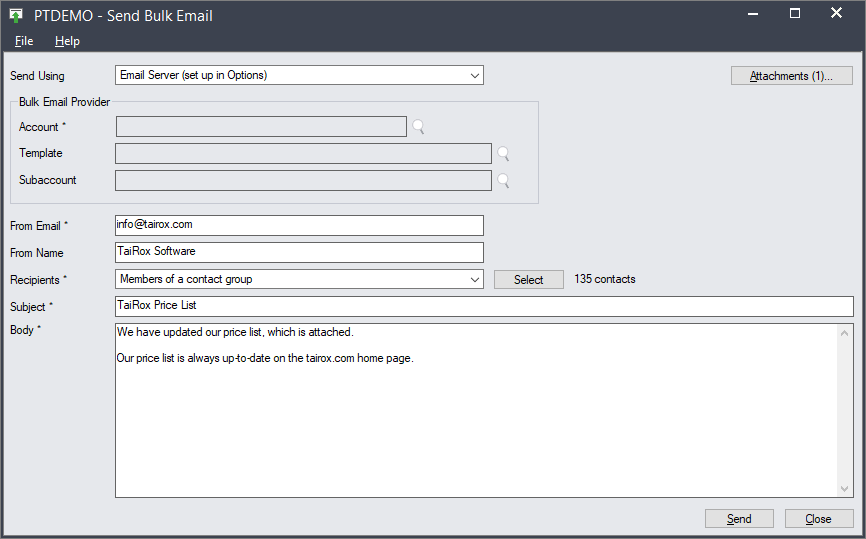Click the Body scrollbar up arrow

tap(844, 333)
